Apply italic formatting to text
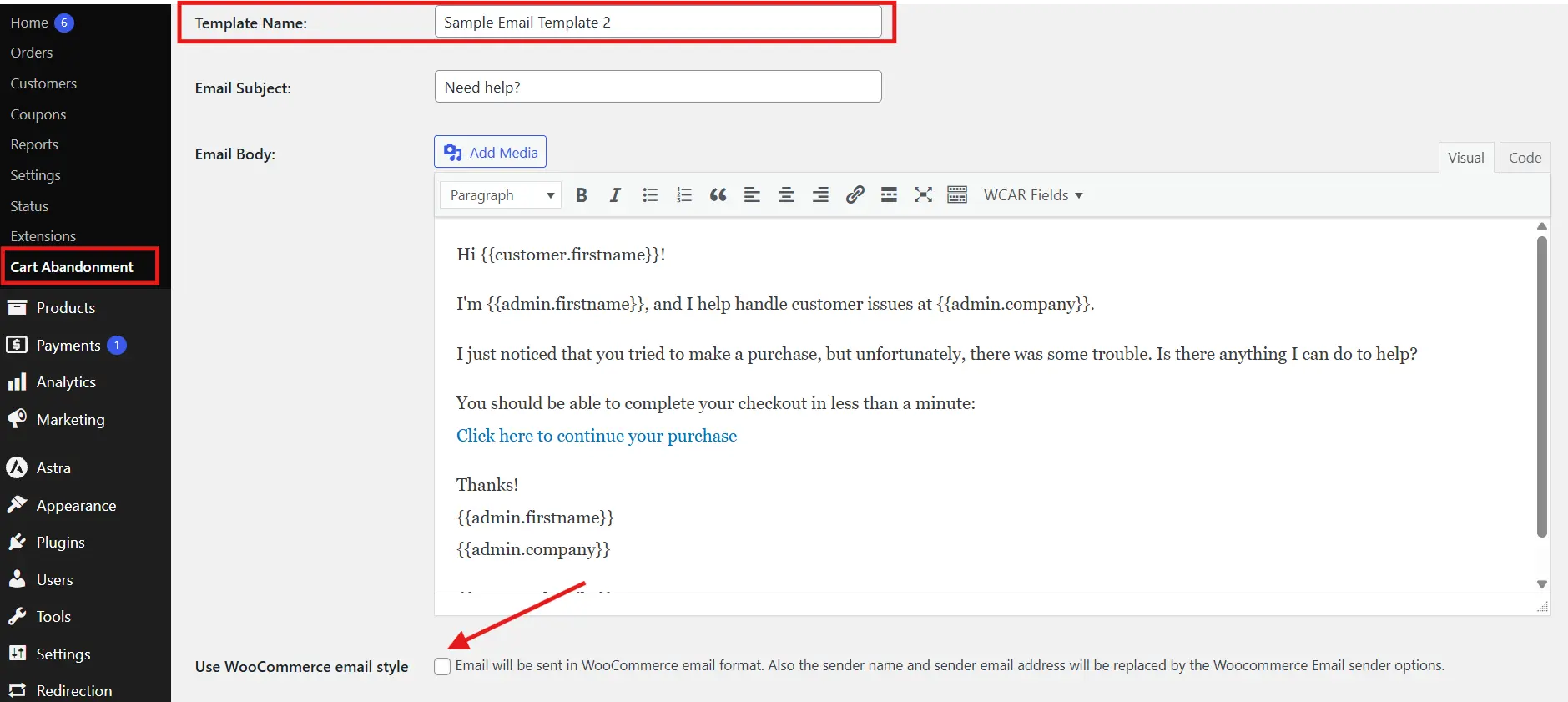Screen dimensions: 1568x702 [615, 195]
